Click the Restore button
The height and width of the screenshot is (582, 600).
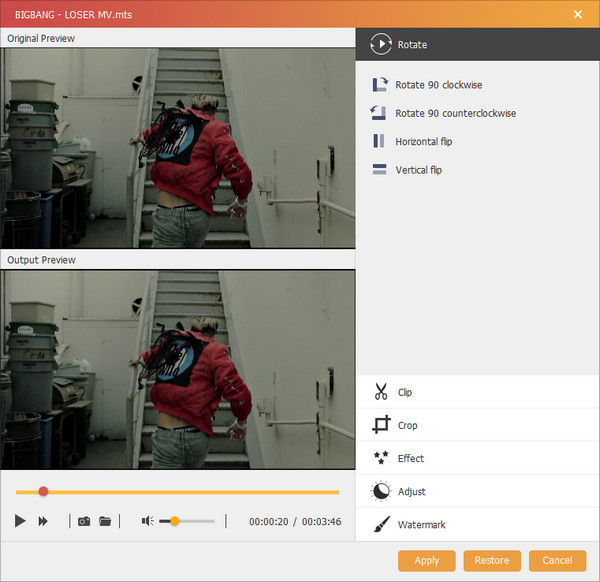click(x=492, y=561)
